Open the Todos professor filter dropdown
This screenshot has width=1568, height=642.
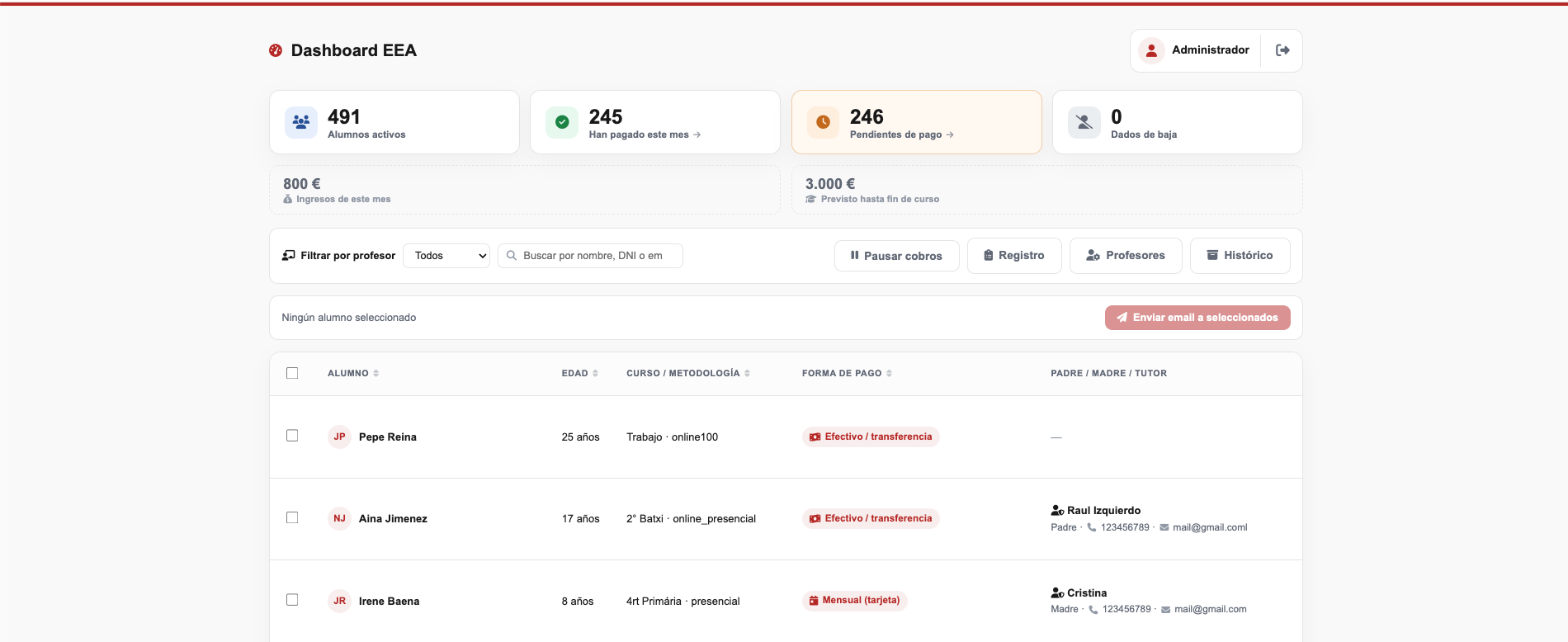tap(446, 256)
